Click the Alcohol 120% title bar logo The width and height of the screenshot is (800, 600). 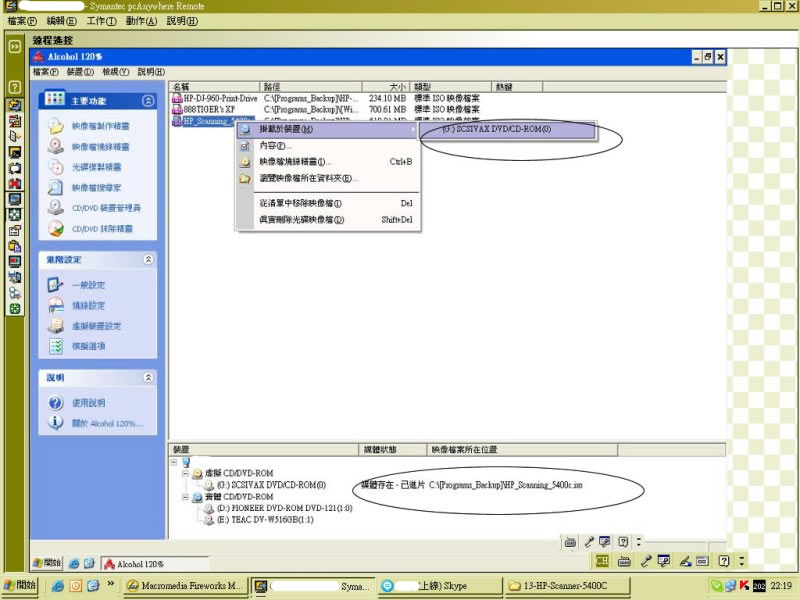click(38, 57)
